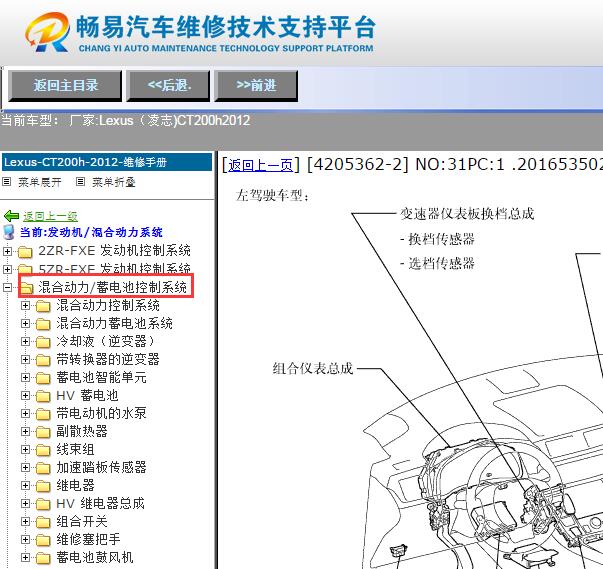Click the 组合开关 folder icon
Viewport: 603px width, 569px height.
(43, 522)
